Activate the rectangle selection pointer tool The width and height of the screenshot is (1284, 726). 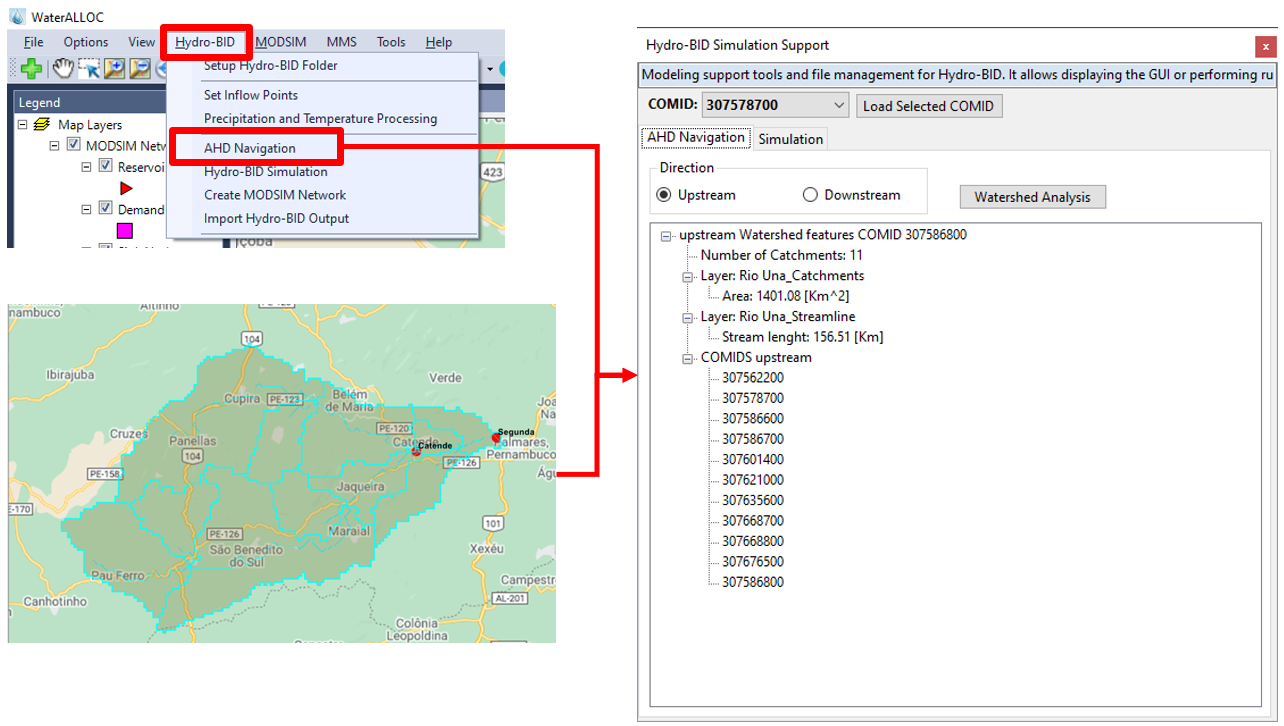point(89,68)
